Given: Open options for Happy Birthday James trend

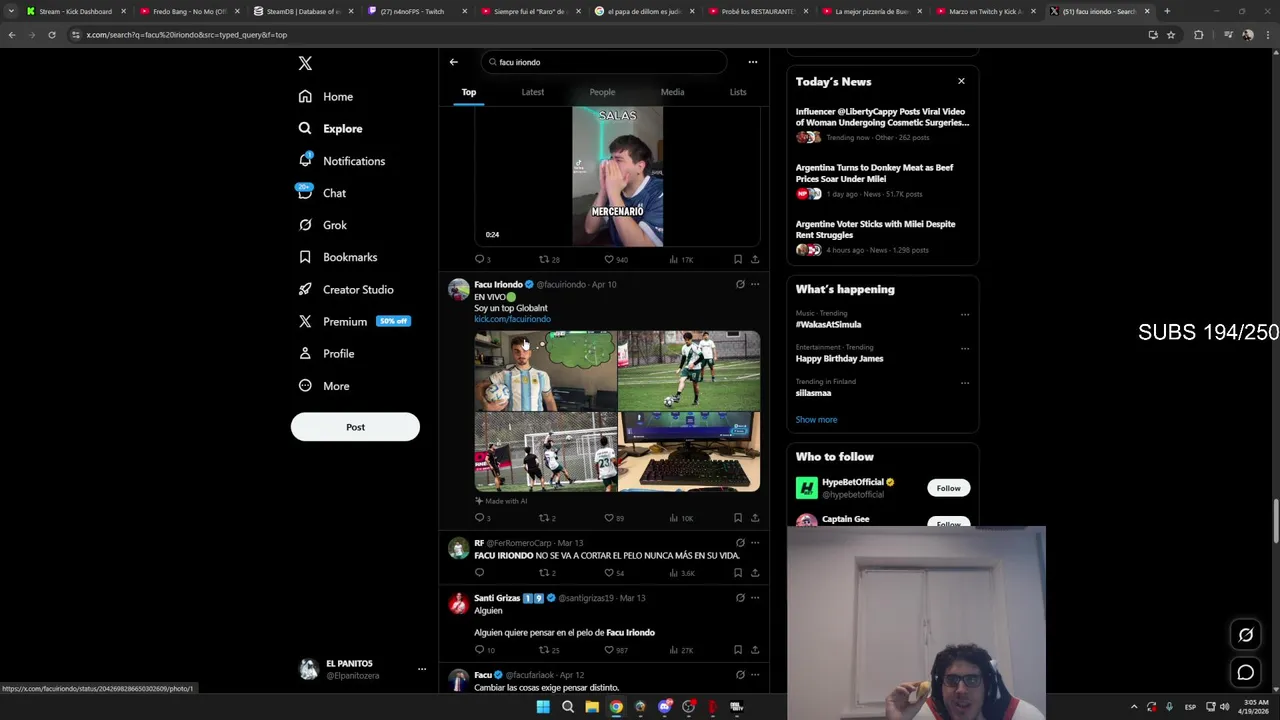Looking at the screenshot, I should coord(965,349).
